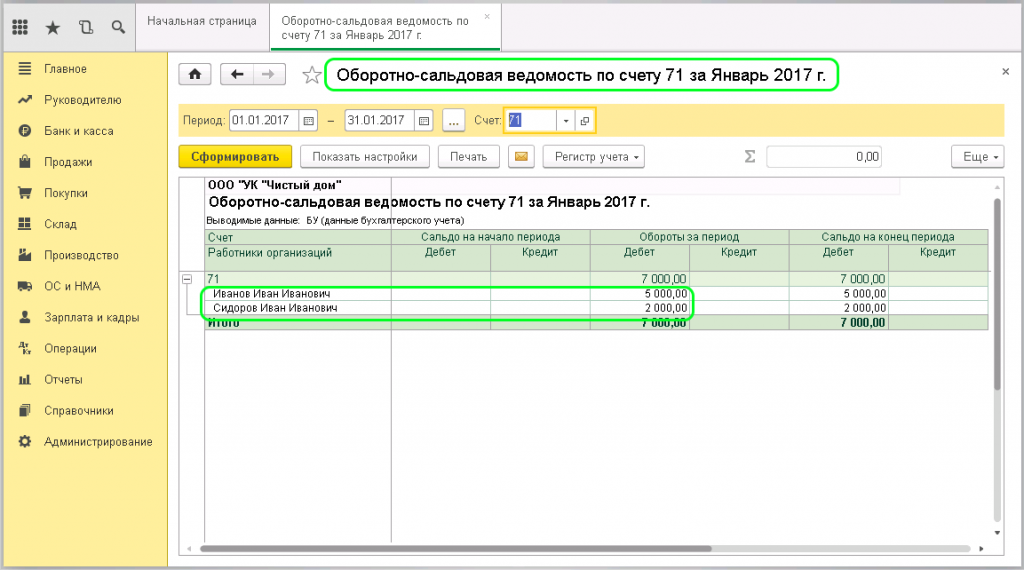
Task: Open Favorites star in top panel
Action: (53, 27)
